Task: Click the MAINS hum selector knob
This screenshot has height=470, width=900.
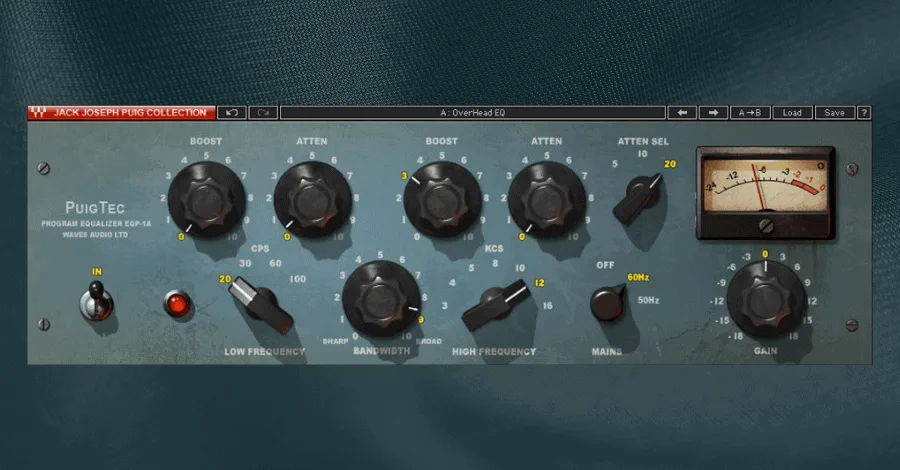Action: coord(608,302)
